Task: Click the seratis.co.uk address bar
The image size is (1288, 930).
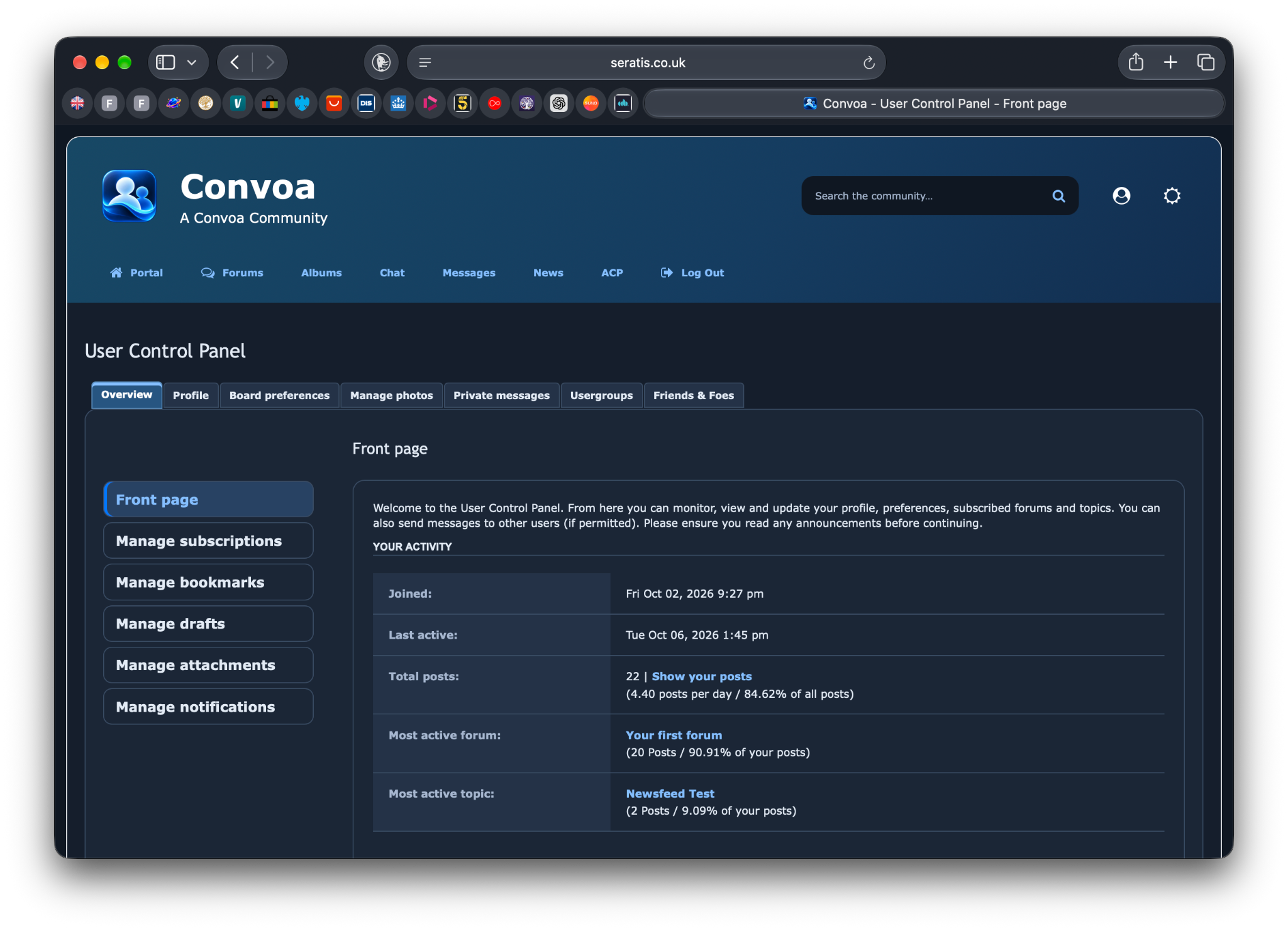Action: coord(647,62)
